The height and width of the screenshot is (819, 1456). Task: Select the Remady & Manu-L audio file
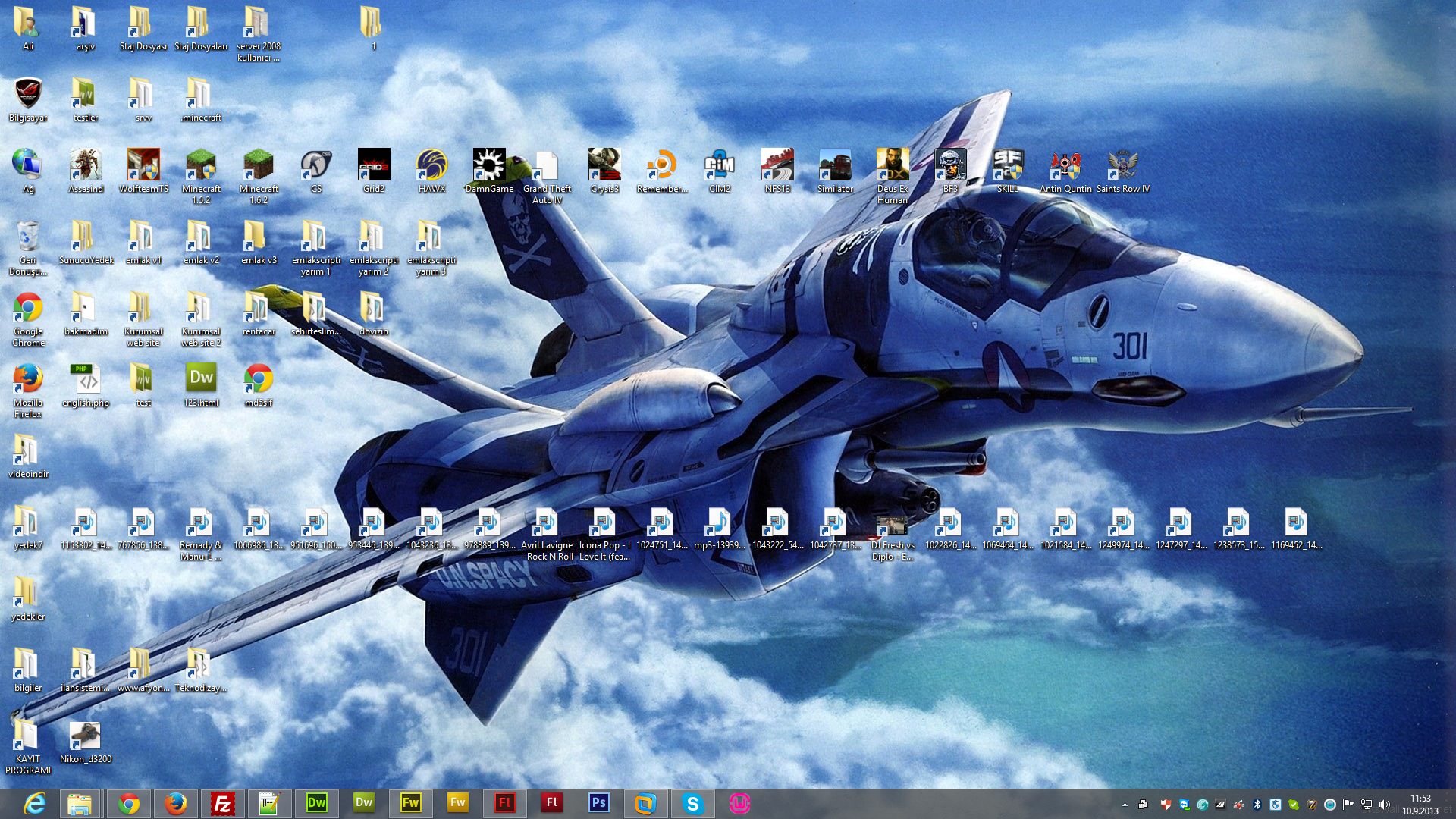[x=201, y=533]
